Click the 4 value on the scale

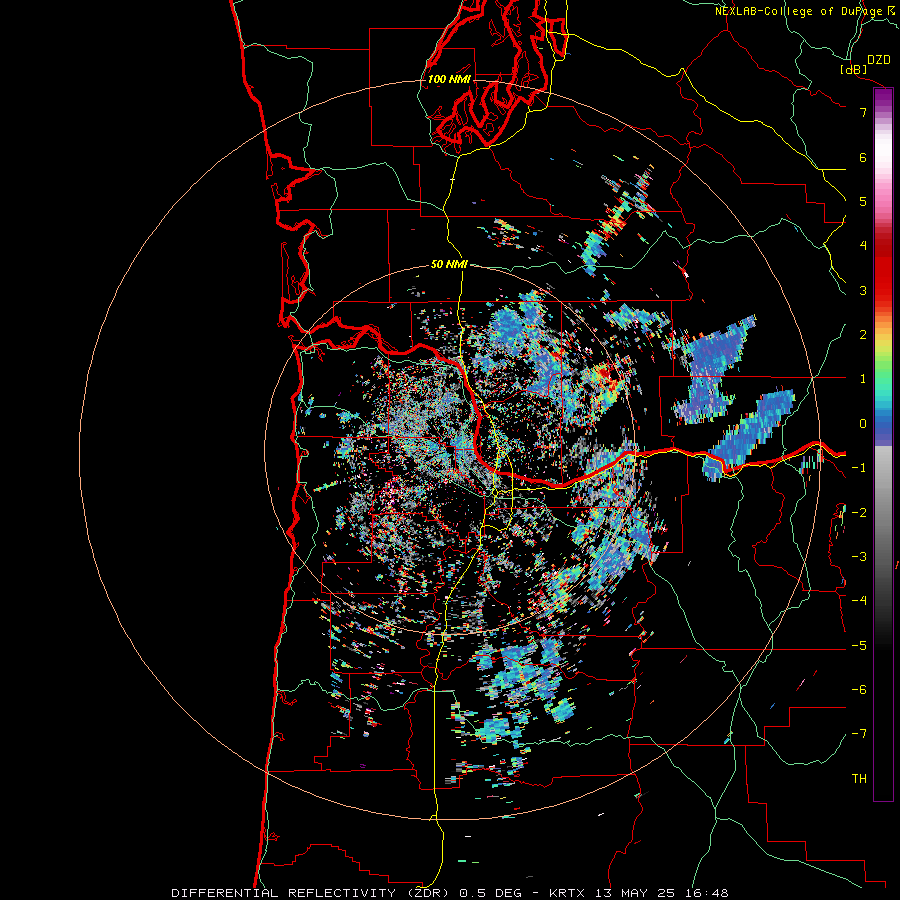[x=863, y=246]
